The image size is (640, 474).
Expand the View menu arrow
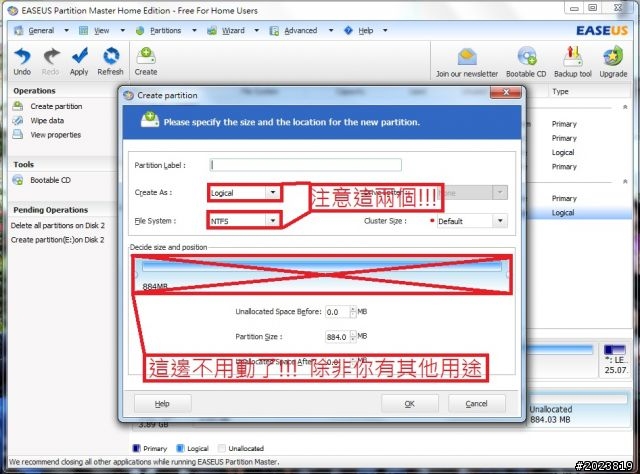pos(122,31)
